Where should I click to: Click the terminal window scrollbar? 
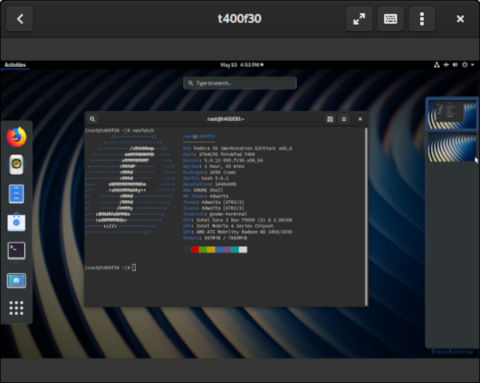366,216
